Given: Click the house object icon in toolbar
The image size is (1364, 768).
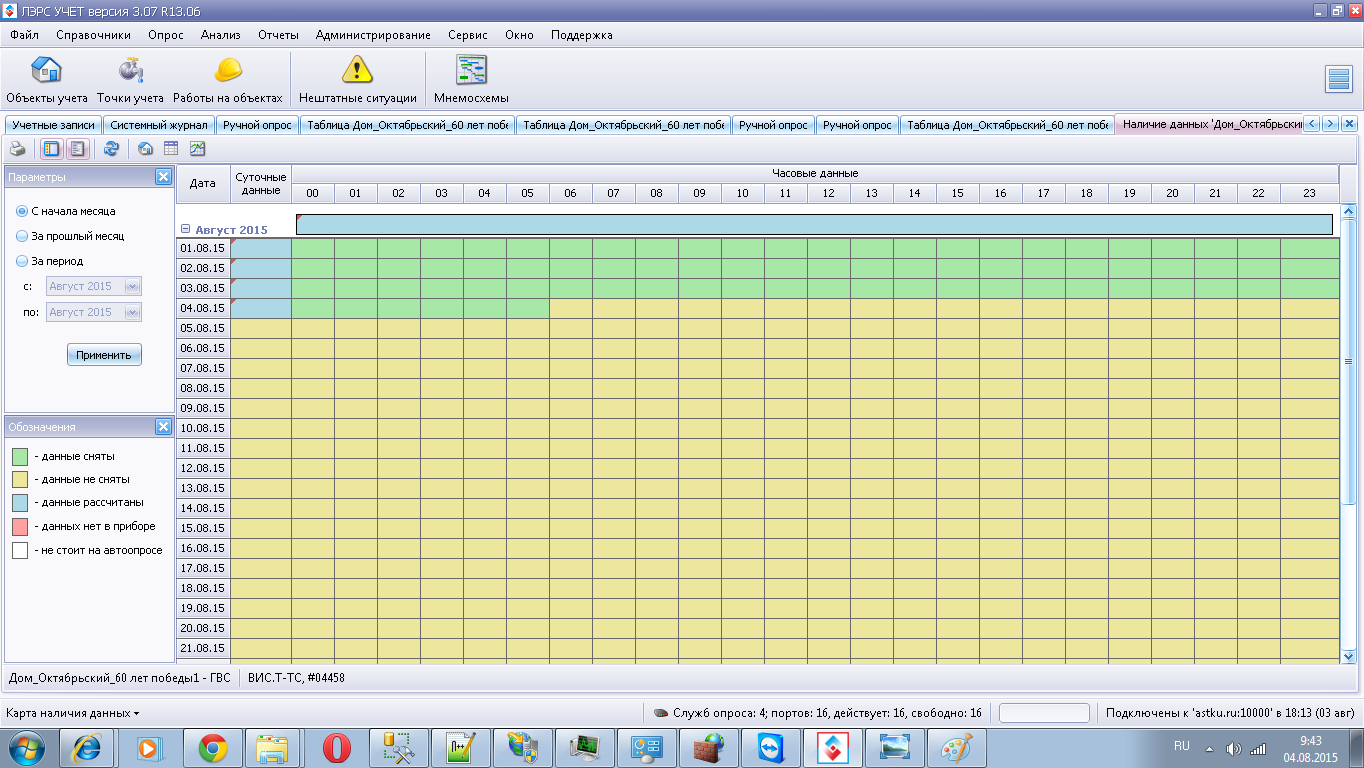Looking at the screenshot, I should click(x=146, y=149).
